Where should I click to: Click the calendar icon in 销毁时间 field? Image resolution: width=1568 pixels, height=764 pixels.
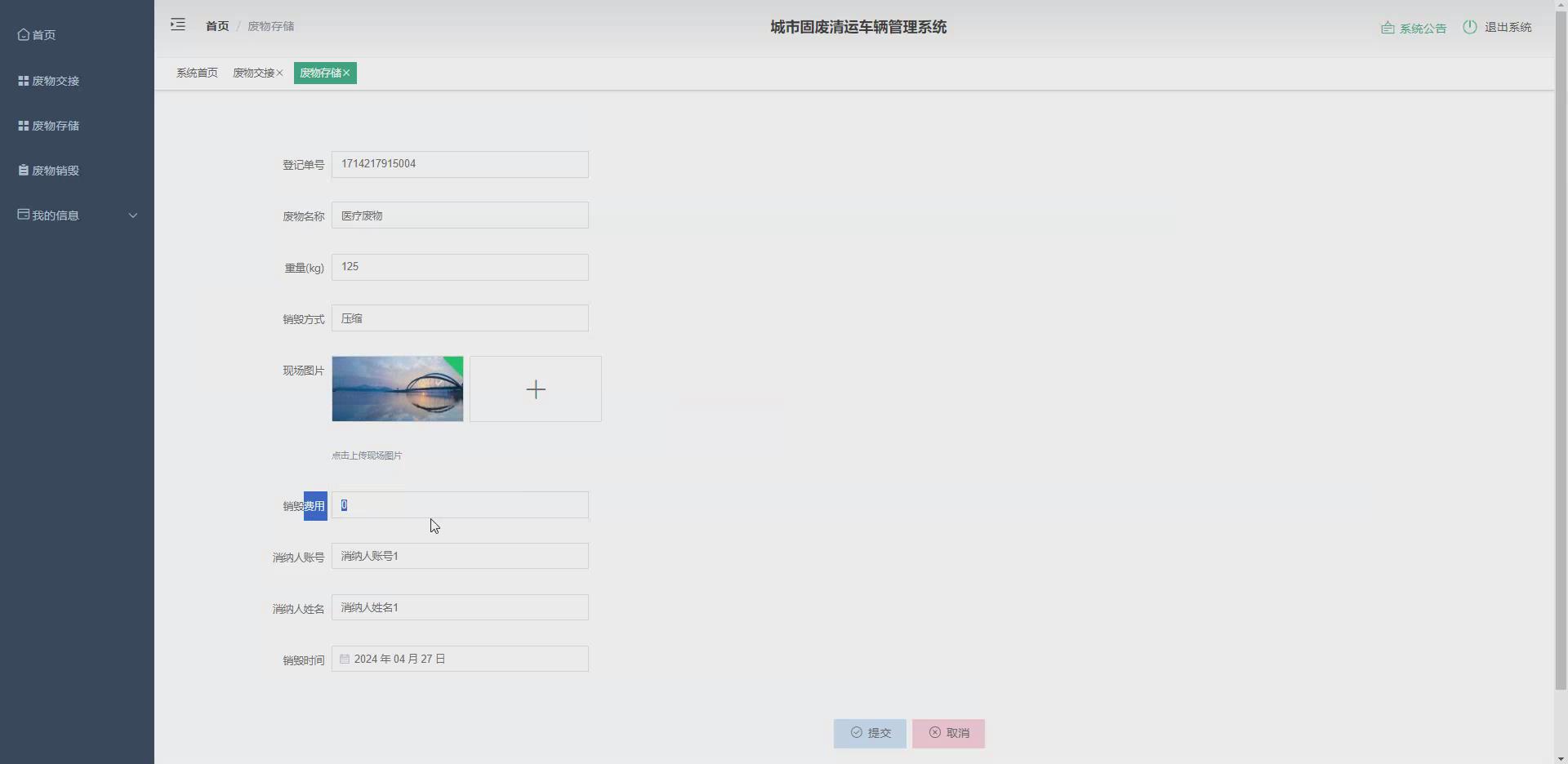point(344,659)
